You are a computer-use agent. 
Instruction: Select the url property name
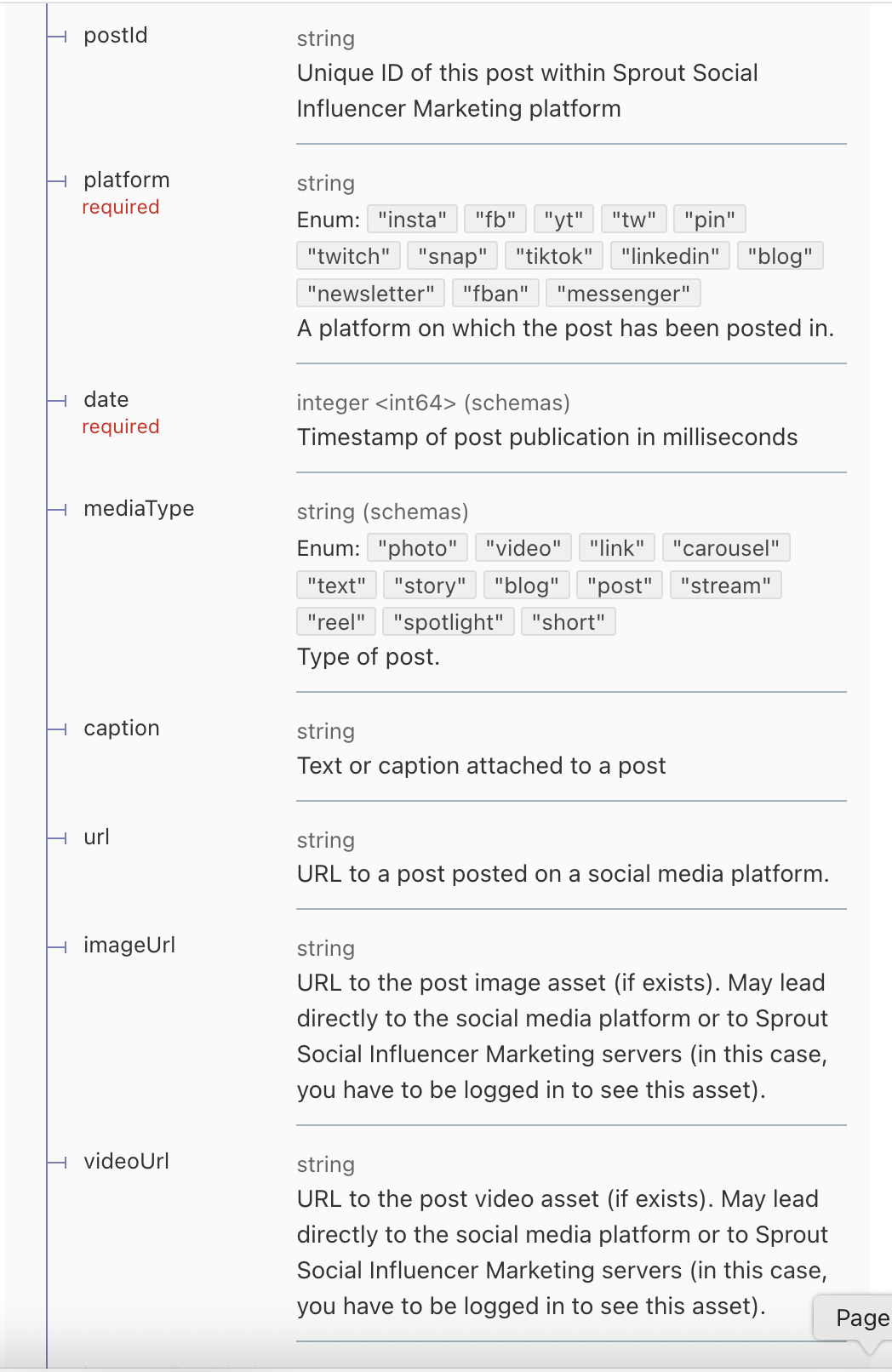click(x=97, y=837)
